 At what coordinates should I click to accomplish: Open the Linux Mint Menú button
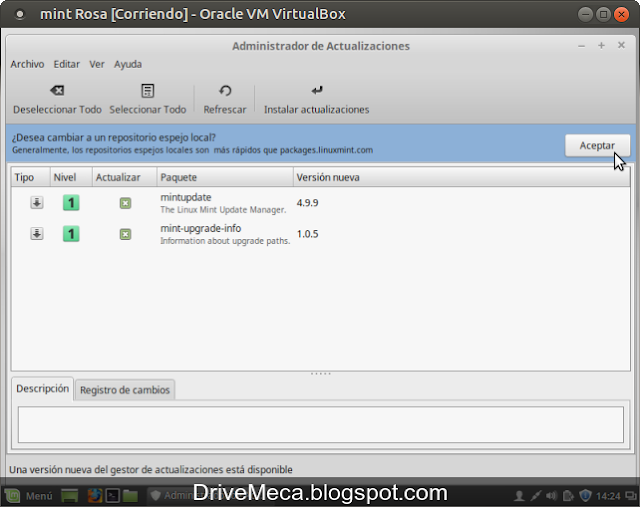coord(29,496)
